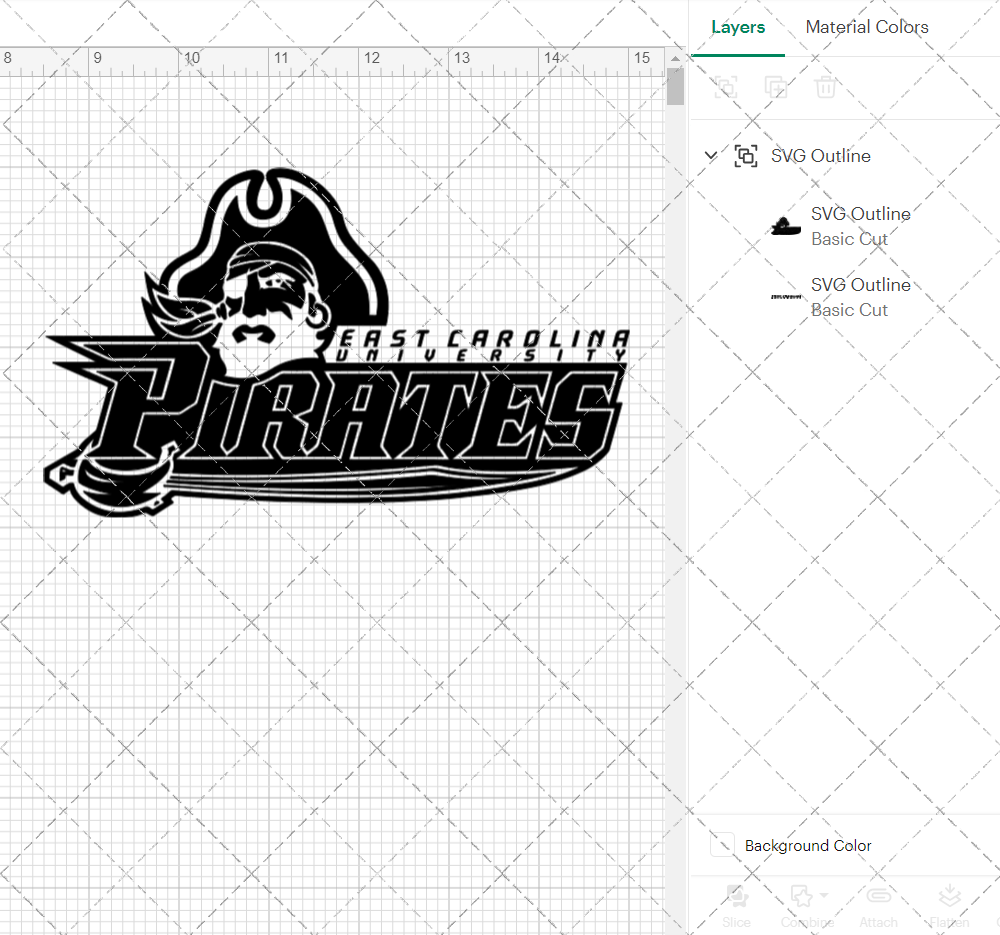The width and height of the screenshot is (1000, 935).
Task: Click the Background Color swatch
Action: click(722, 844)
